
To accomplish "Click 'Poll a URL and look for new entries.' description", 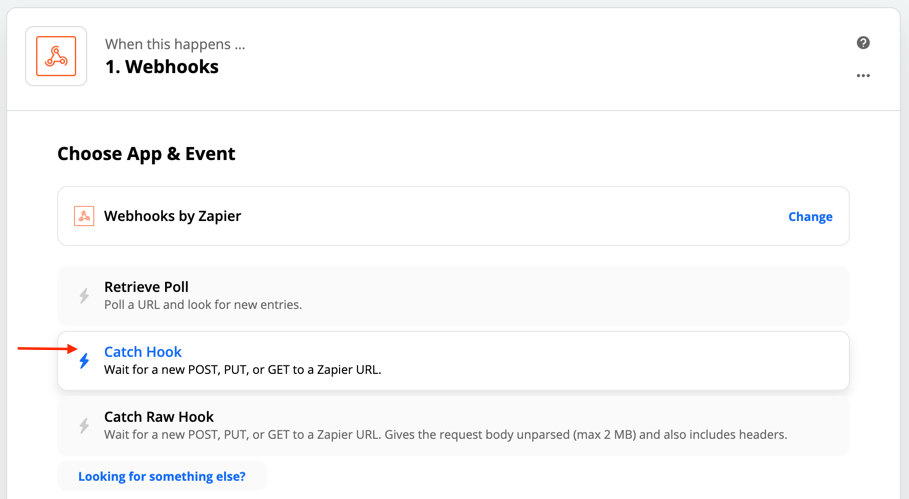I will [203, 305].
